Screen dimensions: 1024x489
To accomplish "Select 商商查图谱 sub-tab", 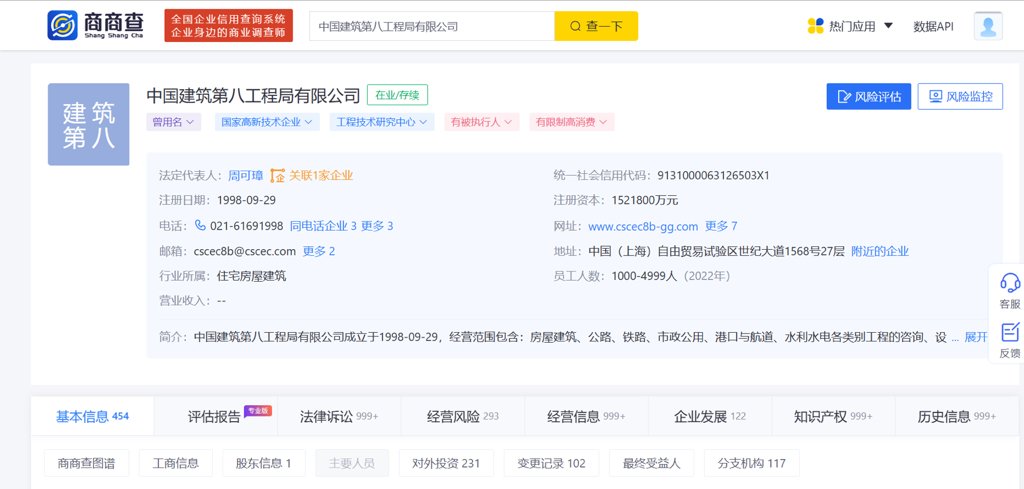I will coord(87,463).
